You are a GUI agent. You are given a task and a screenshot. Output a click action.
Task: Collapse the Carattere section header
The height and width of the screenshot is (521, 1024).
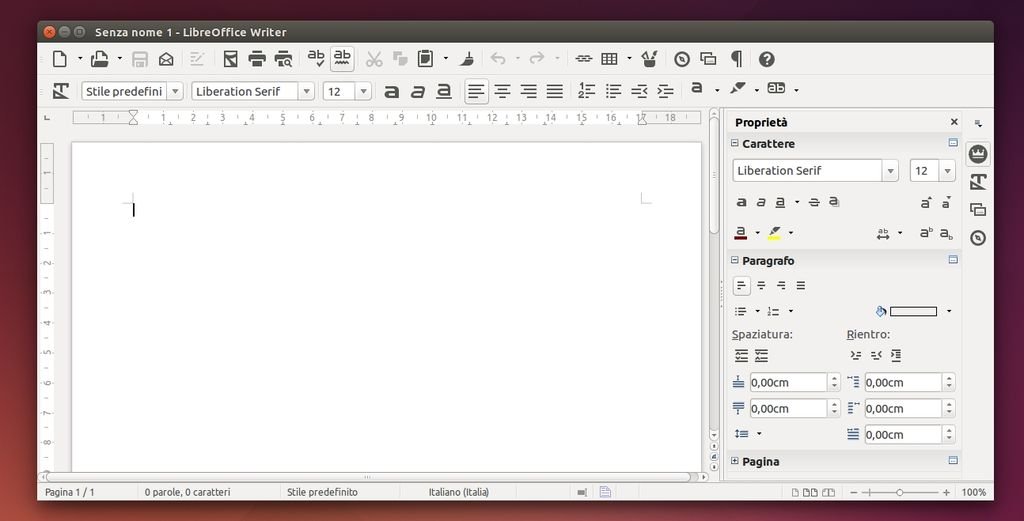pyautogui.click(x=735, y=144)
